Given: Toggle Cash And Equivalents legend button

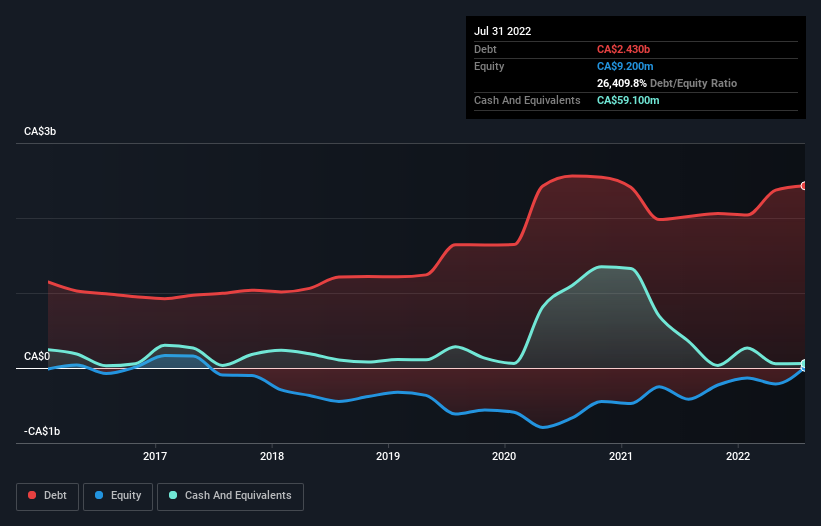Looking at the screenshot, I should 230,496.
